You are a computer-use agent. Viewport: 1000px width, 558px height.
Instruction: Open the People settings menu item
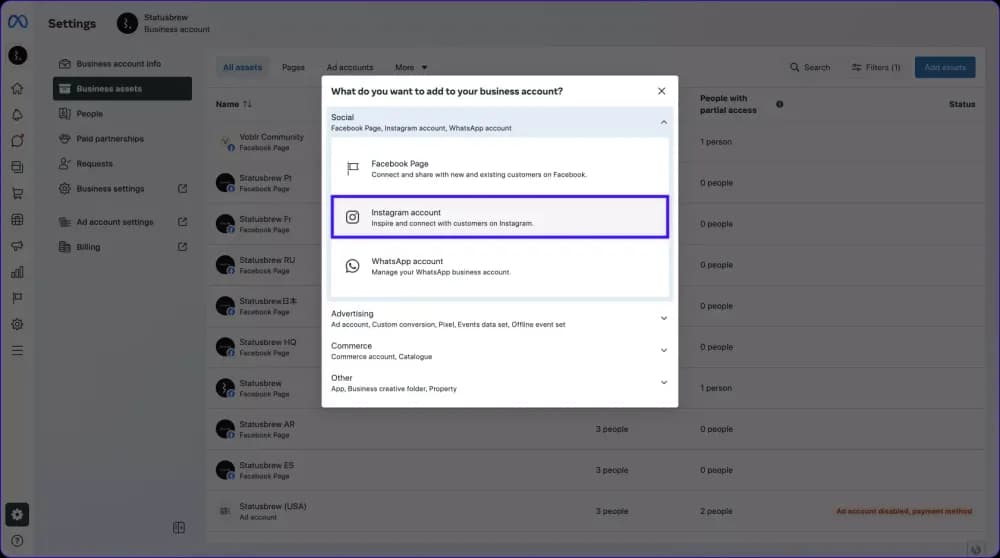click(x=89, y=114)
